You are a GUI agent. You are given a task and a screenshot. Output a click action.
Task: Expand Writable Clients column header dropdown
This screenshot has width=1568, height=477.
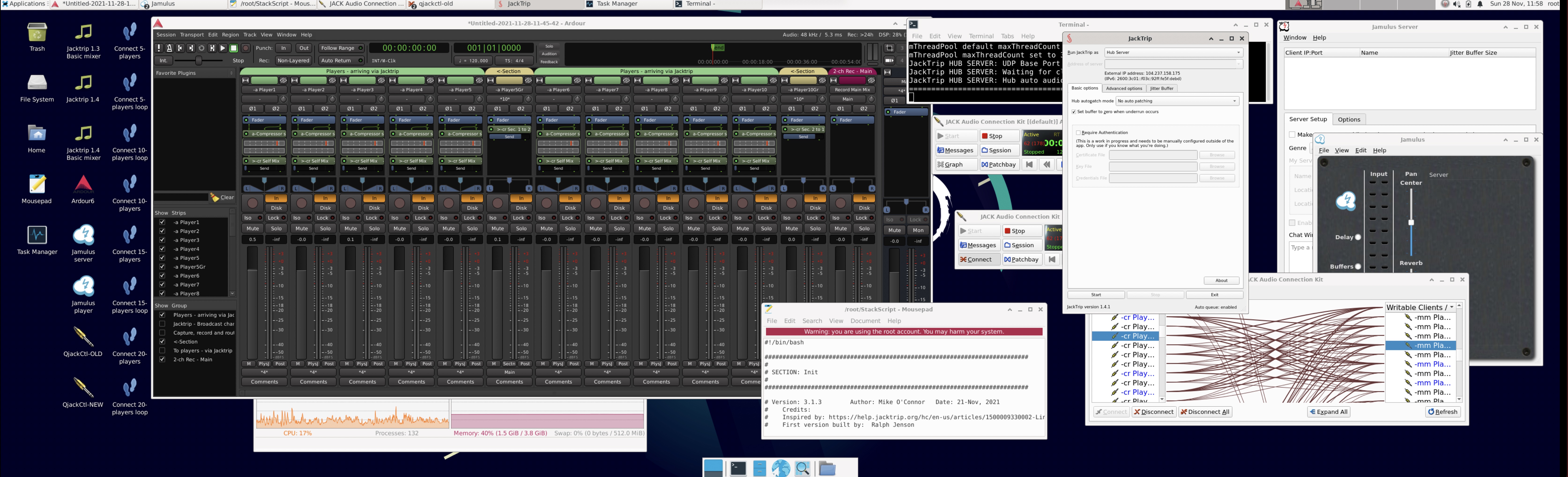(1452, 308)
